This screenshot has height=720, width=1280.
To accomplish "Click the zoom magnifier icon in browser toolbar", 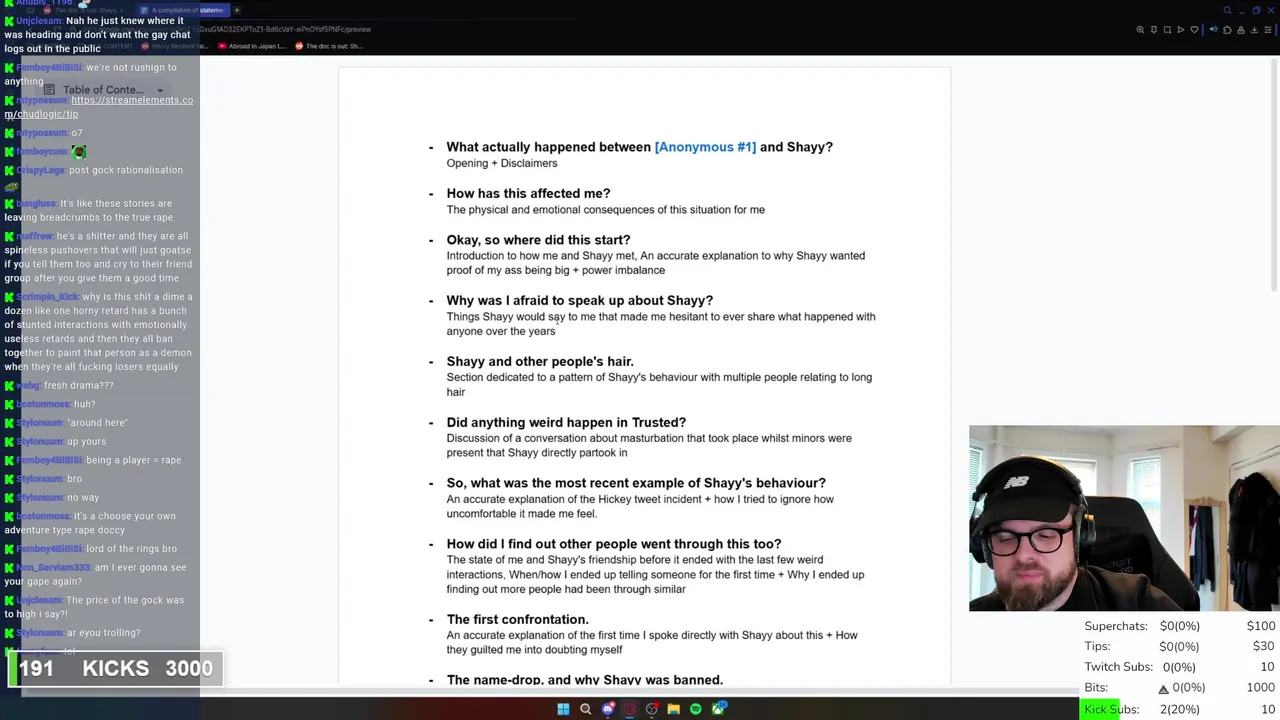I will tap(1140, 30).
